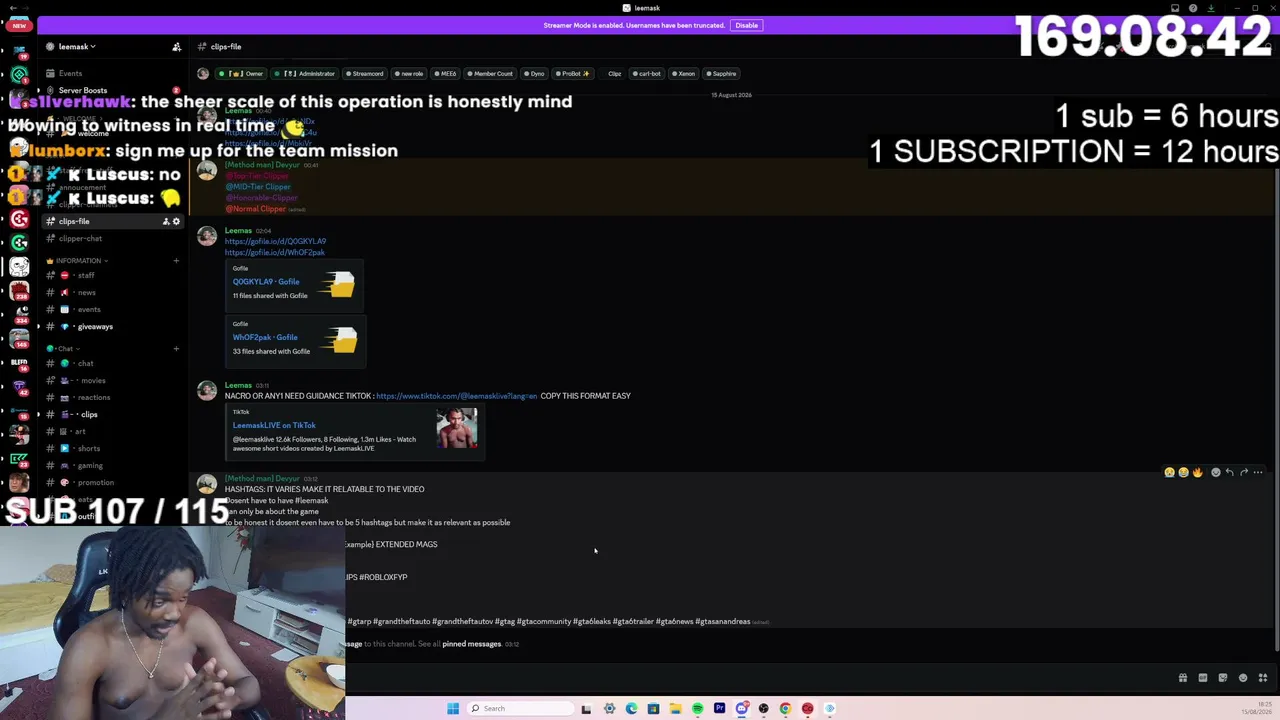
Task: Select the Administrator role tag
Action: 305,73
